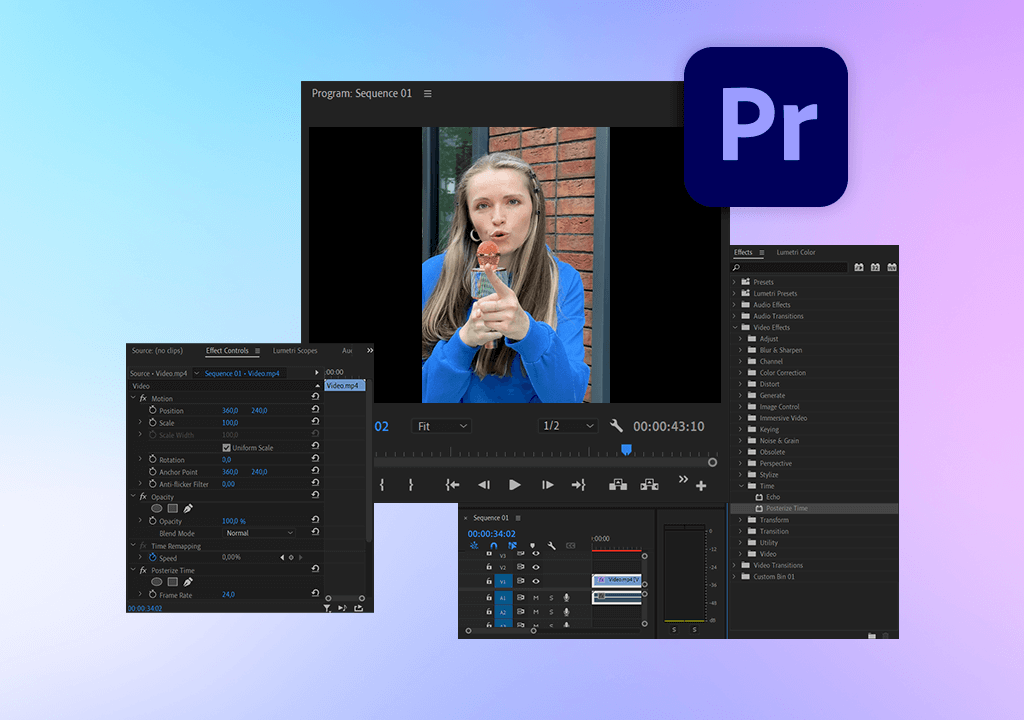Lock track V2 padlock

[488, 566]
